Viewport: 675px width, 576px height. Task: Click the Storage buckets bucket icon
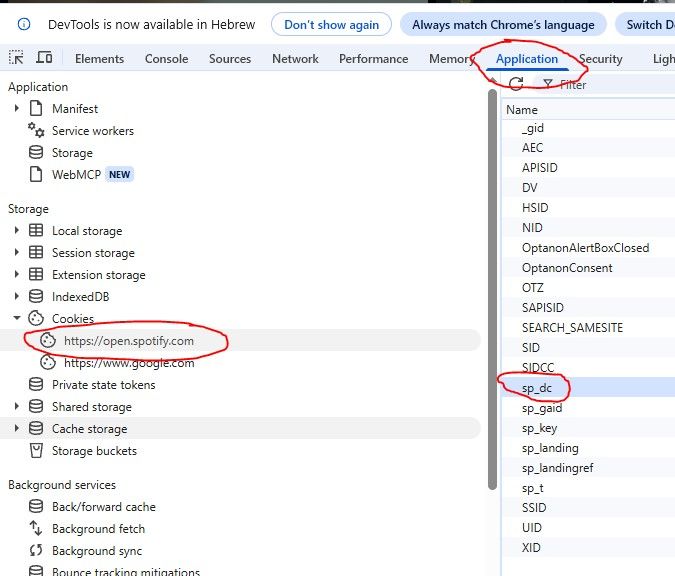click(x=36, y=451)
